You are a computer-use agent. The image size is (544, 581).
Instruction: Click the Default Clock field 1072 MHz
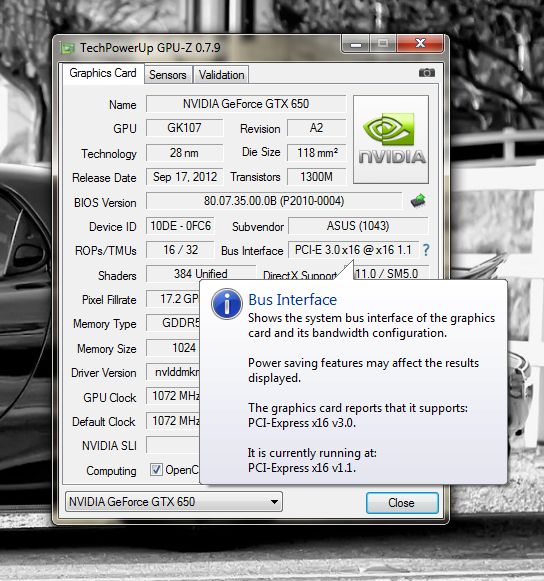point(173,421)
